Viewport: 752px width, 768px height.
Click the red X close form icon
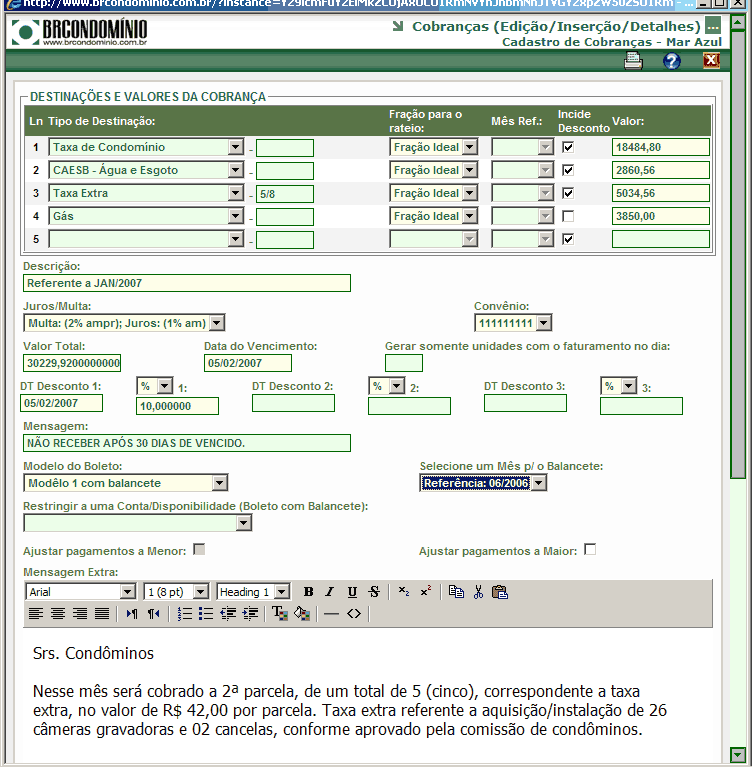coord(711,61)
